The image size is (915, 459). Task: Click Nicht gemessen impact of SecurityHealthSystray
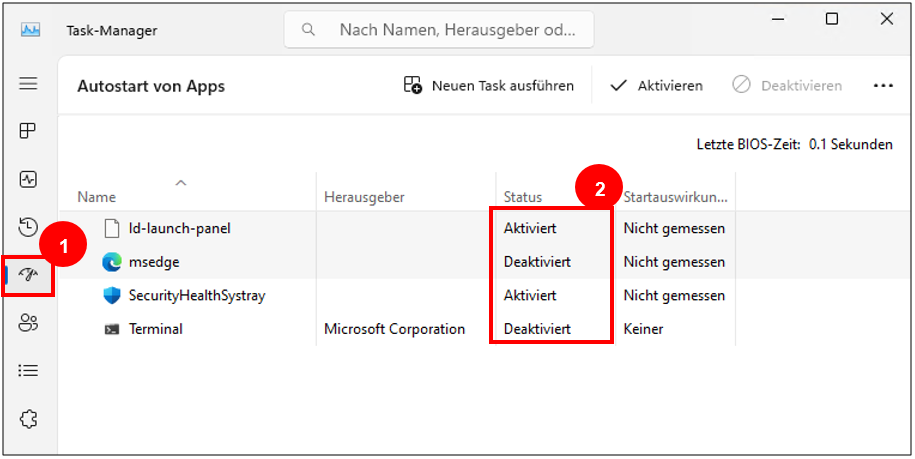pos(674,296)
